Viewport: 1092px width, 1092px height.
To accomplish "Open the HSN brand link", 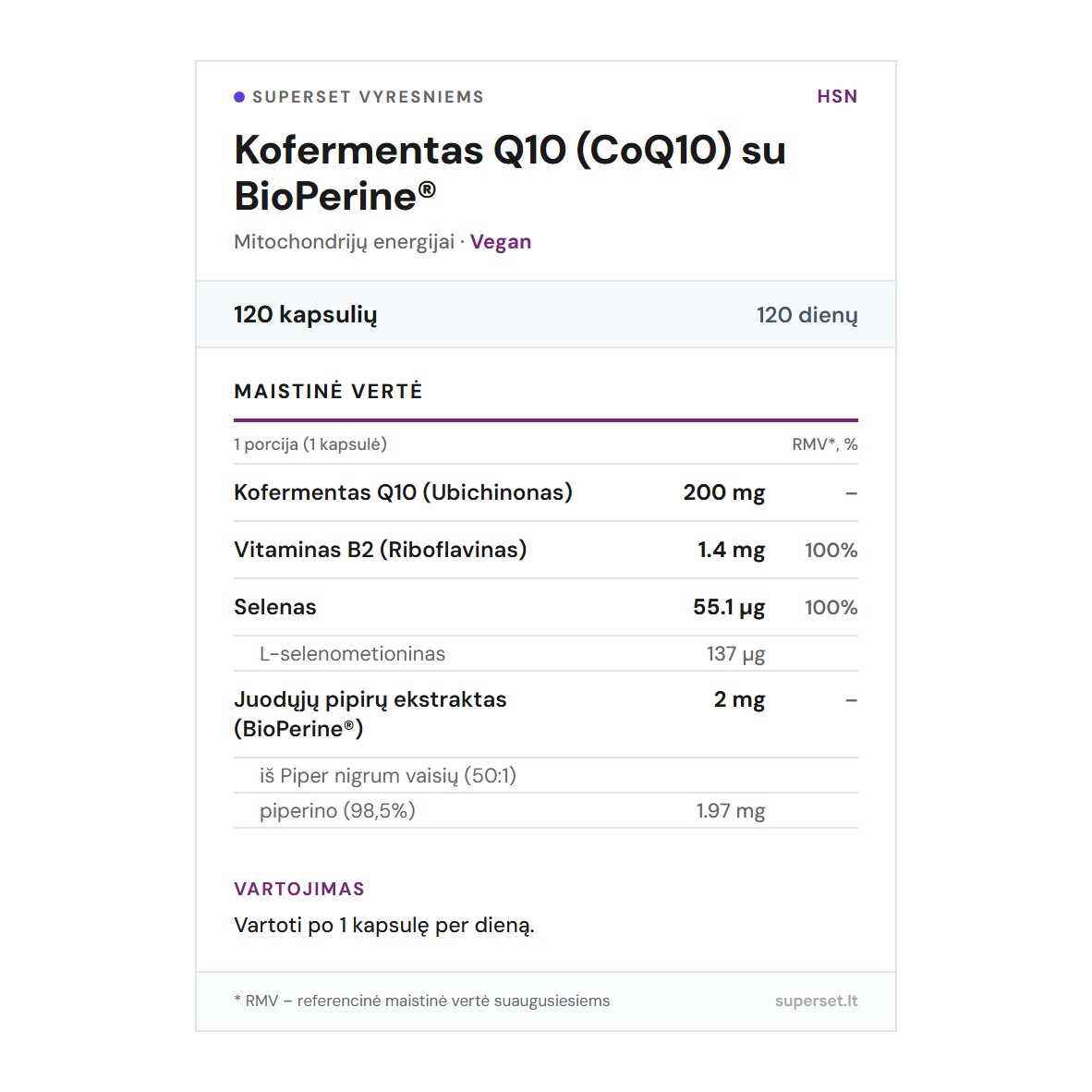I will [x=837, y=97].
